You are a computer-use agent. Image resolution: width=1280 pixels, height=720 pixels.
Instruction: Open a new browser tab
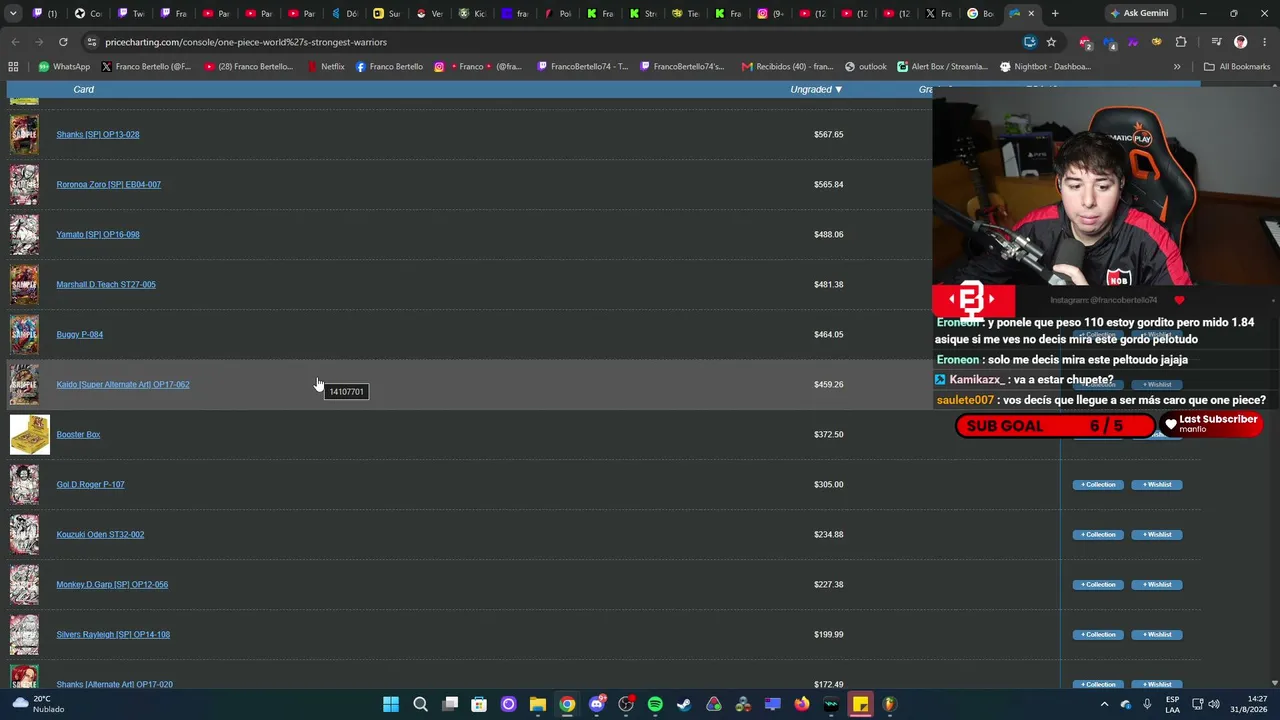coord(1055,13)
